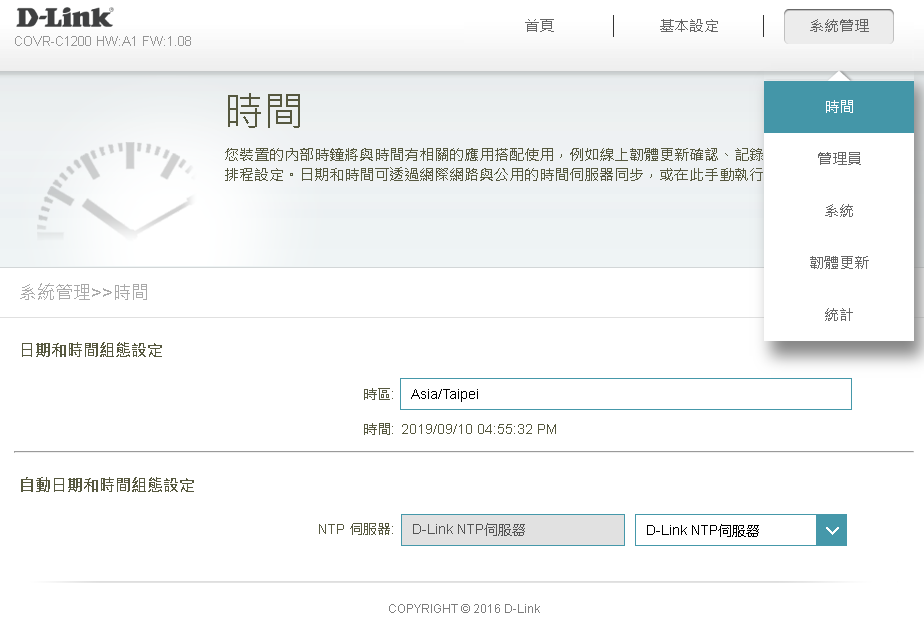Select 時間 in the dropdown menu
Screen dimensions: 924x619
(x=838, y=107)
